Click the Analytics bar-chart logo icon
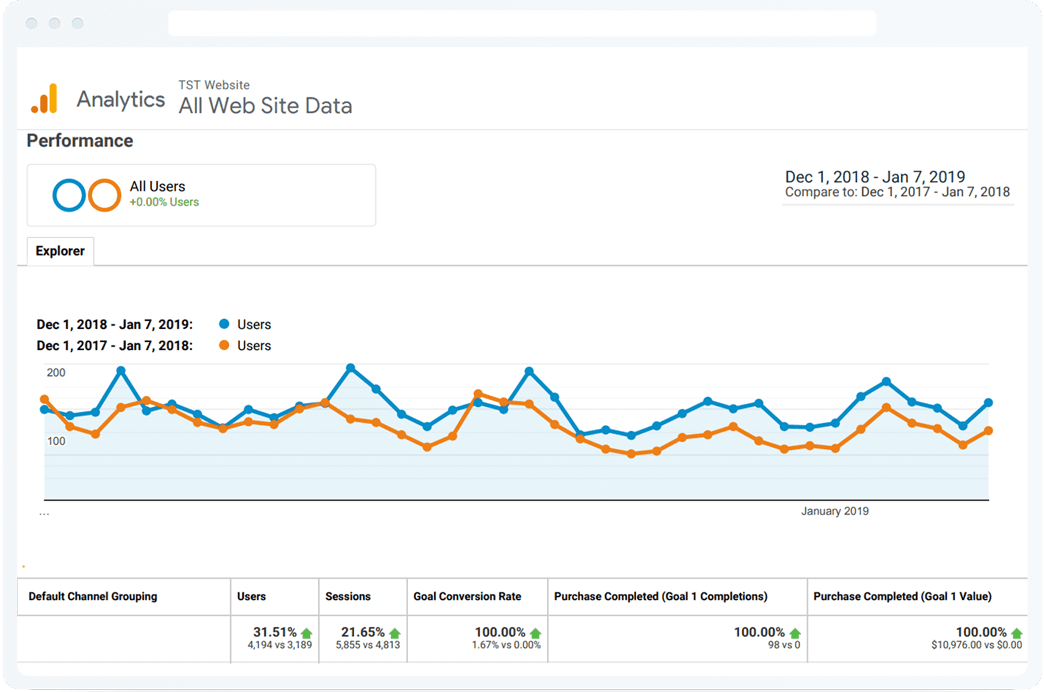This screenshot has width=1044, height=692. [x=44, y=97]
